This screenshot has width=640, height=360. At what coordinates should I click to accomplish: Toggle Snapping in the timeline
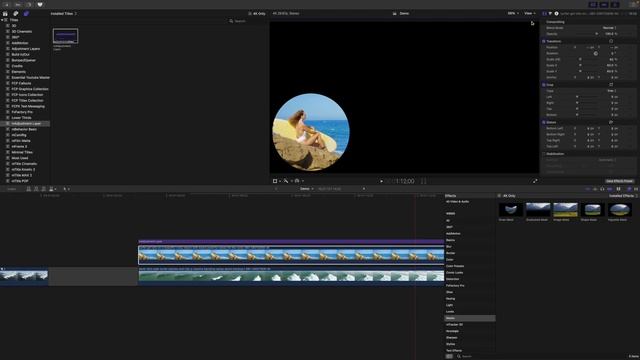pos(610,189)
